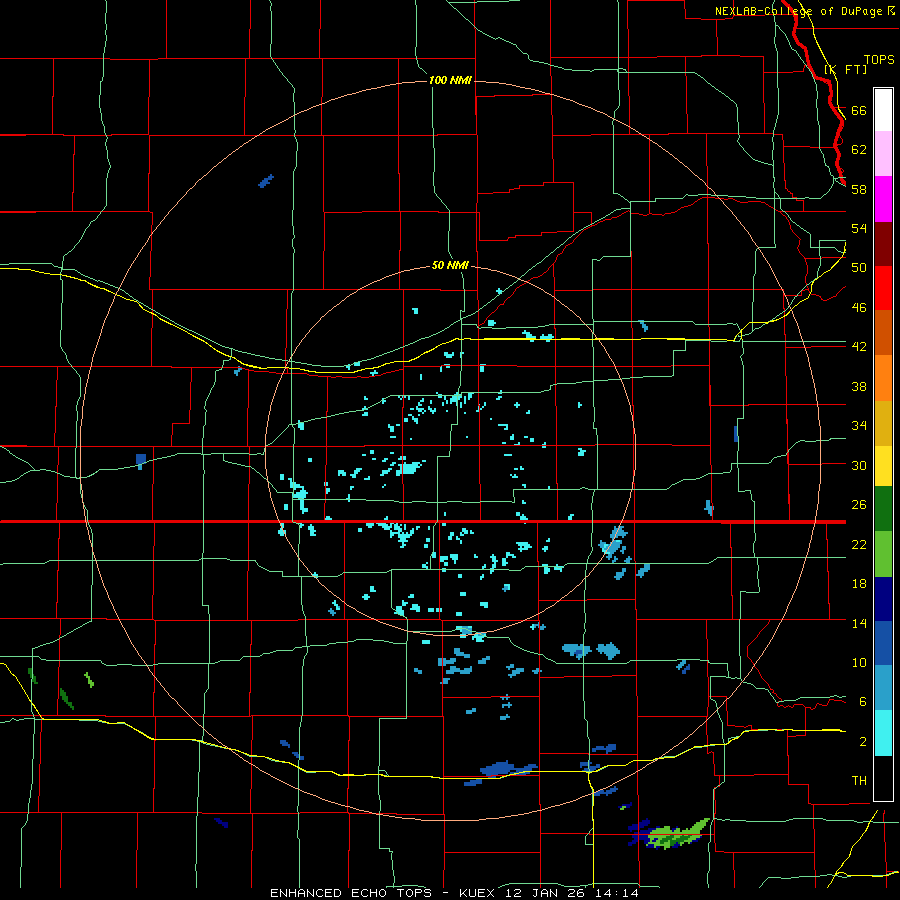Click the burnt orange legend segment
The width and height of the screenshot is (900, 900).
883,332
